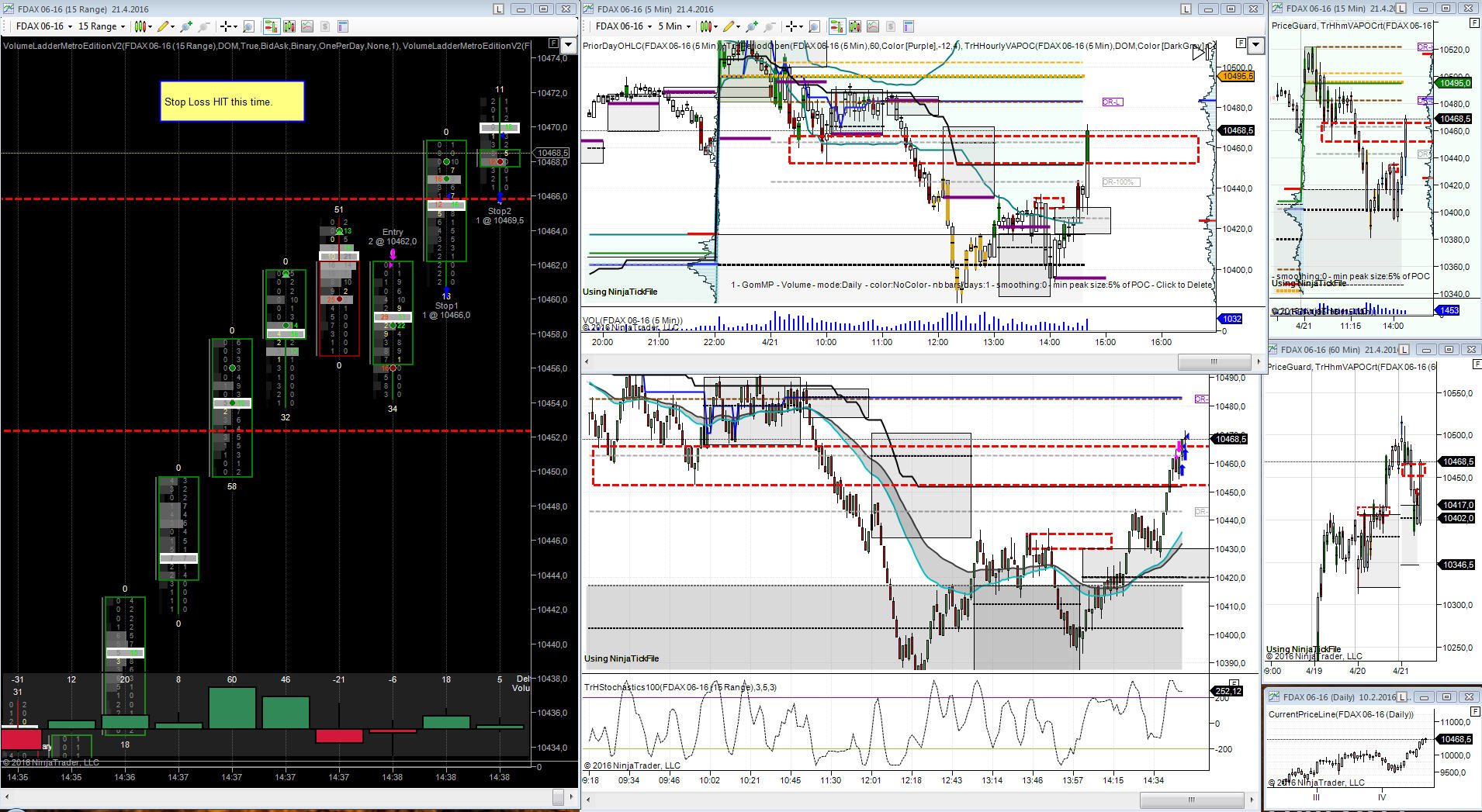Image resolution: width=1482 pixels, height=812 pixels.
Task: Open chart style selector in 15 Range window
Action: [140, 26]
